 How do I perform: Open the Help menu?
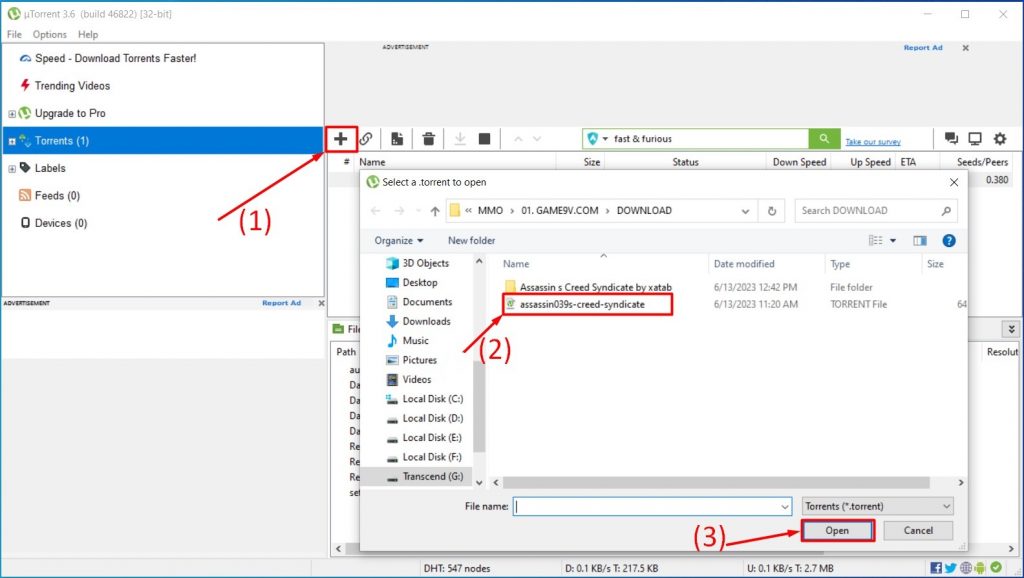(x=88, y=34)
